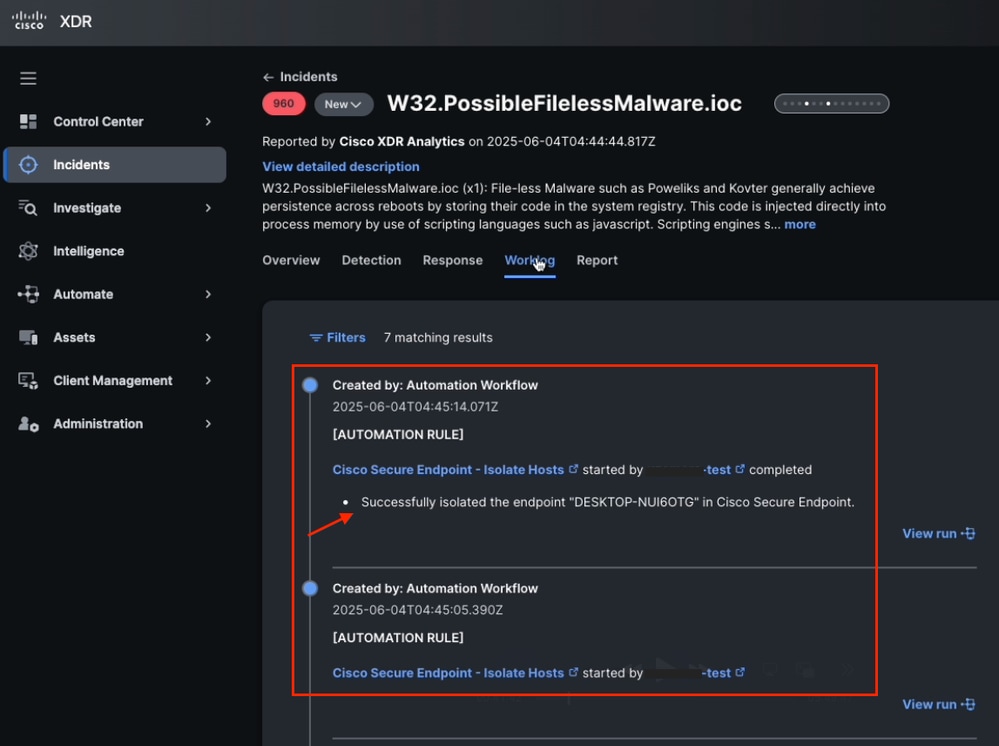Viewport: 999px width, 746px height.
Task: Expand Investigate submenu chevron
Action: (x=208, y=208)
